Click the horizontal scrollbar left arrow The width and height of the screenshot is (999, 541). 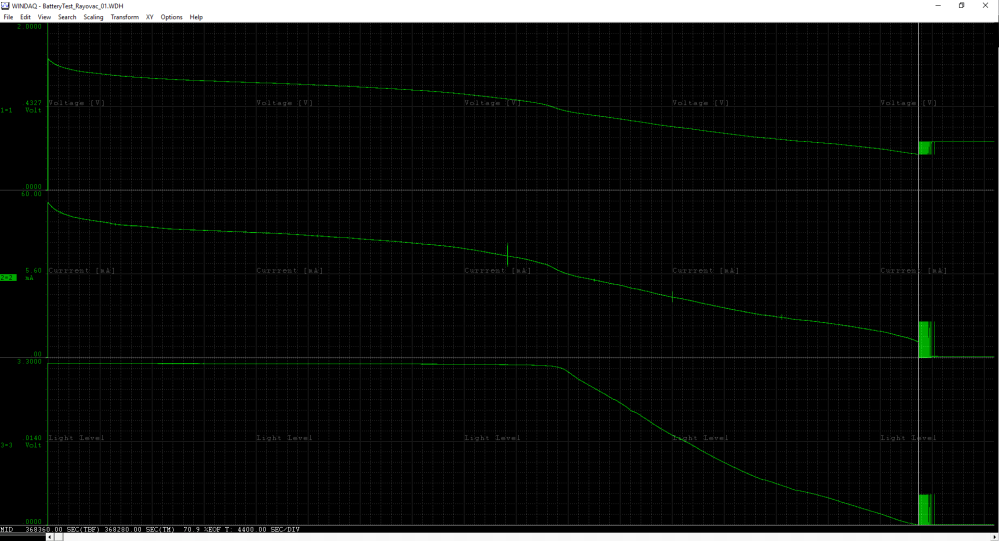click(x=50, y=537)
